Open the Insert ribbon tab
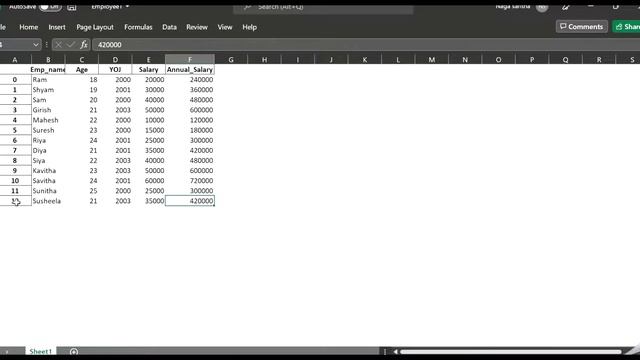The height and width of the screenshot is (360, 640). 57,27
